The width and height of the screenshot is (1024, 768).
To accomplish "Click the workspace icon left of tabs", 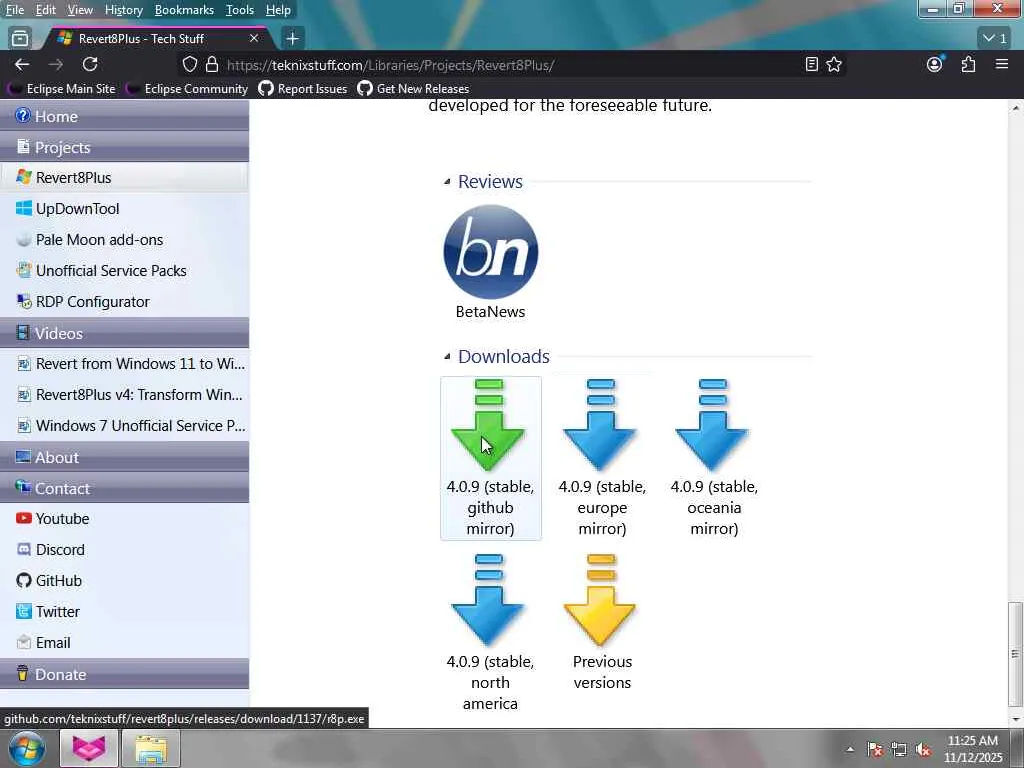I will point(20,39).
